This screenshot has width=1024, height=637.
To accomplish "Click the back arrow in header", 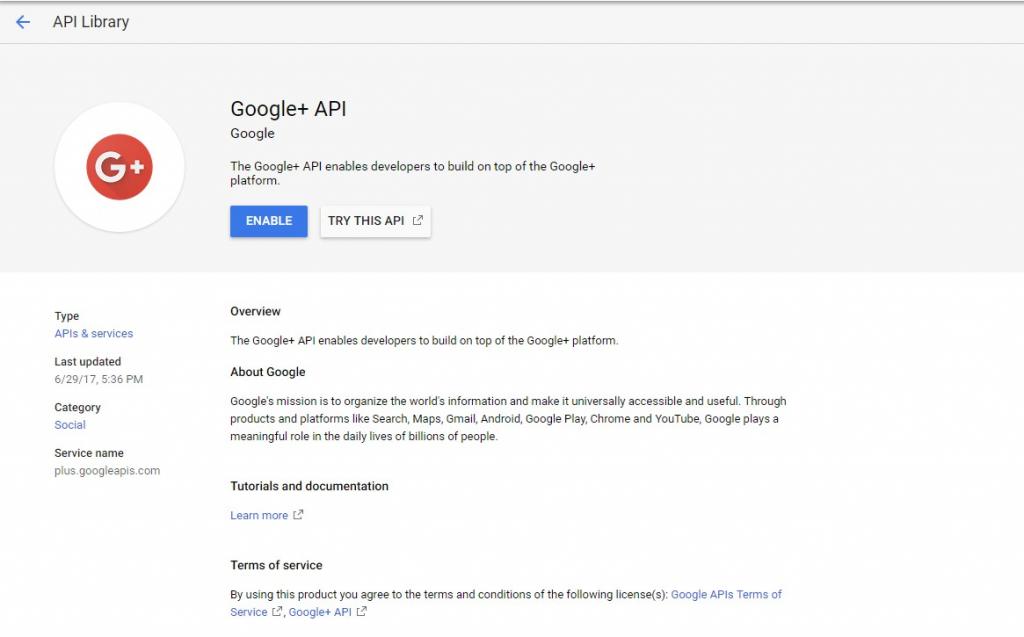I will 23,22.
